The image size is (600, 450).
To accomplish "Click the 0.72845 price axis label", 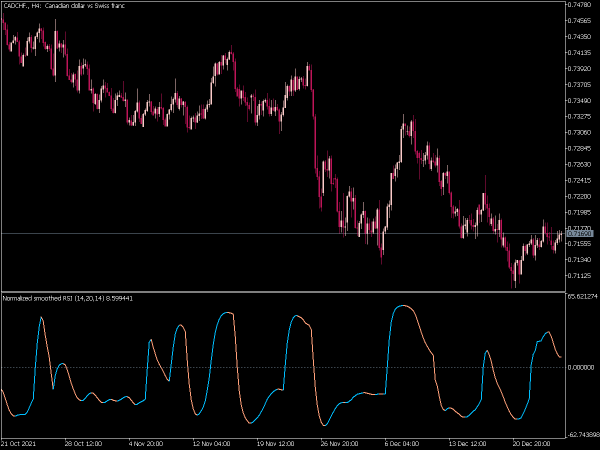I will pyautogui.click(x=580, y=148).
